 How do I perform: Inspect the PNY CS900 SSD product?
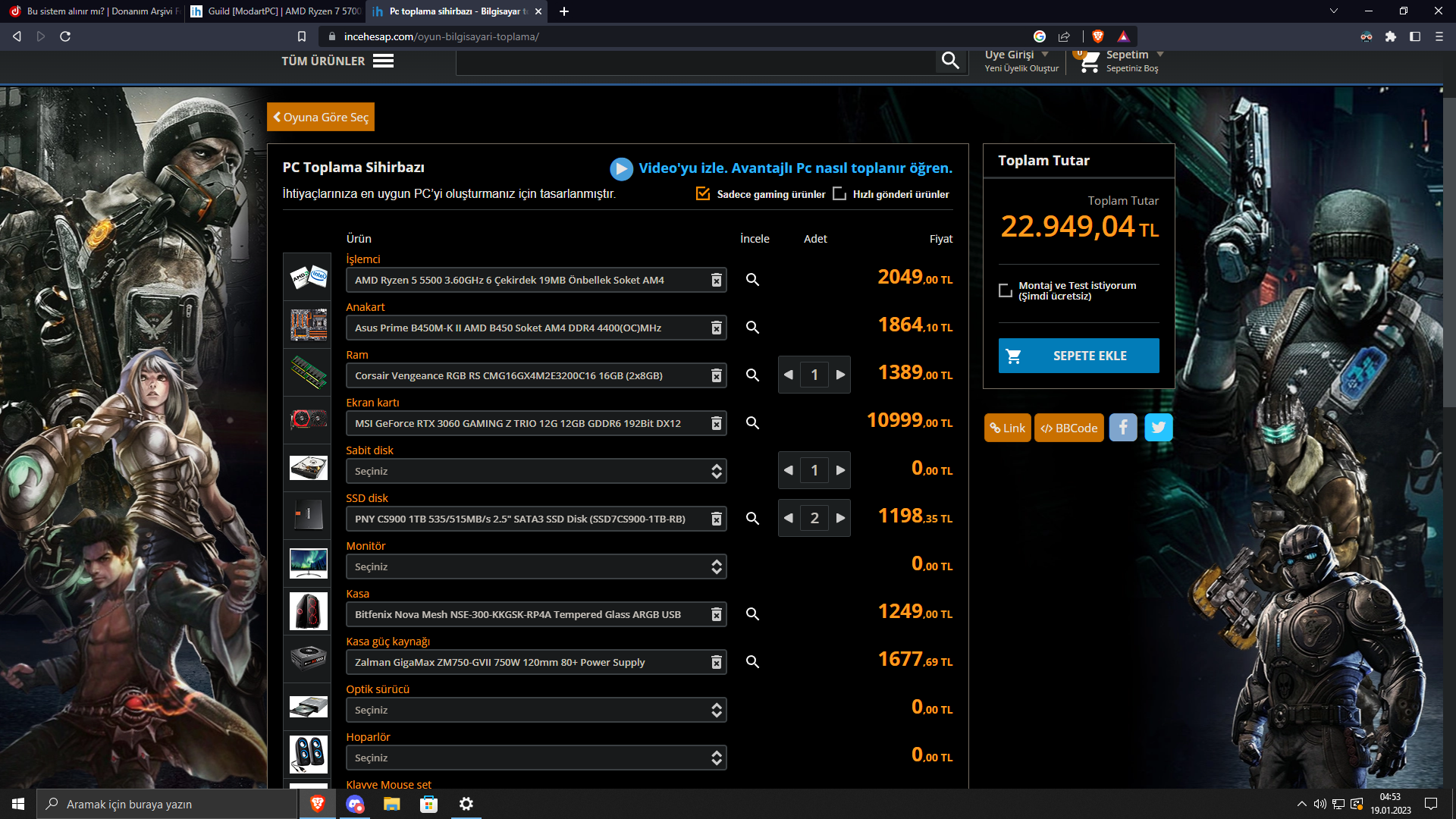coord(752,519)
